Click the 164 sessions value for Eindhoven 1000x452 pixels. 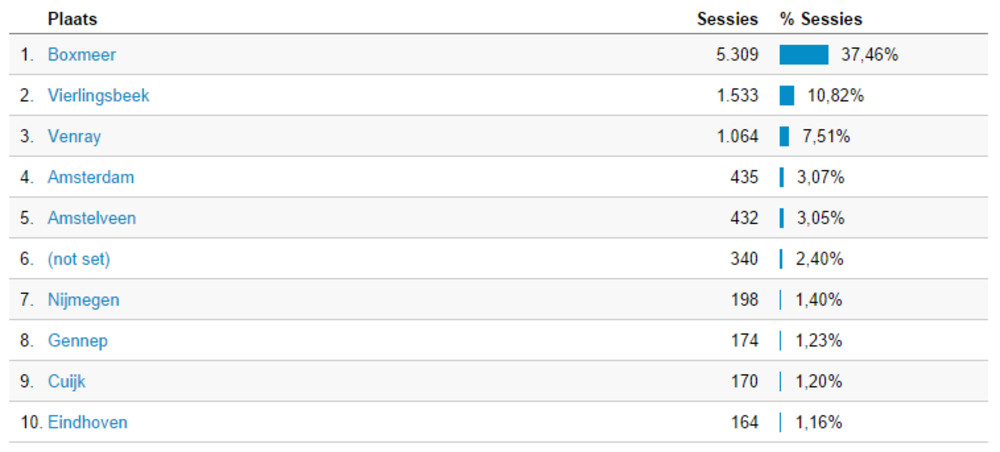click(744, 422)
